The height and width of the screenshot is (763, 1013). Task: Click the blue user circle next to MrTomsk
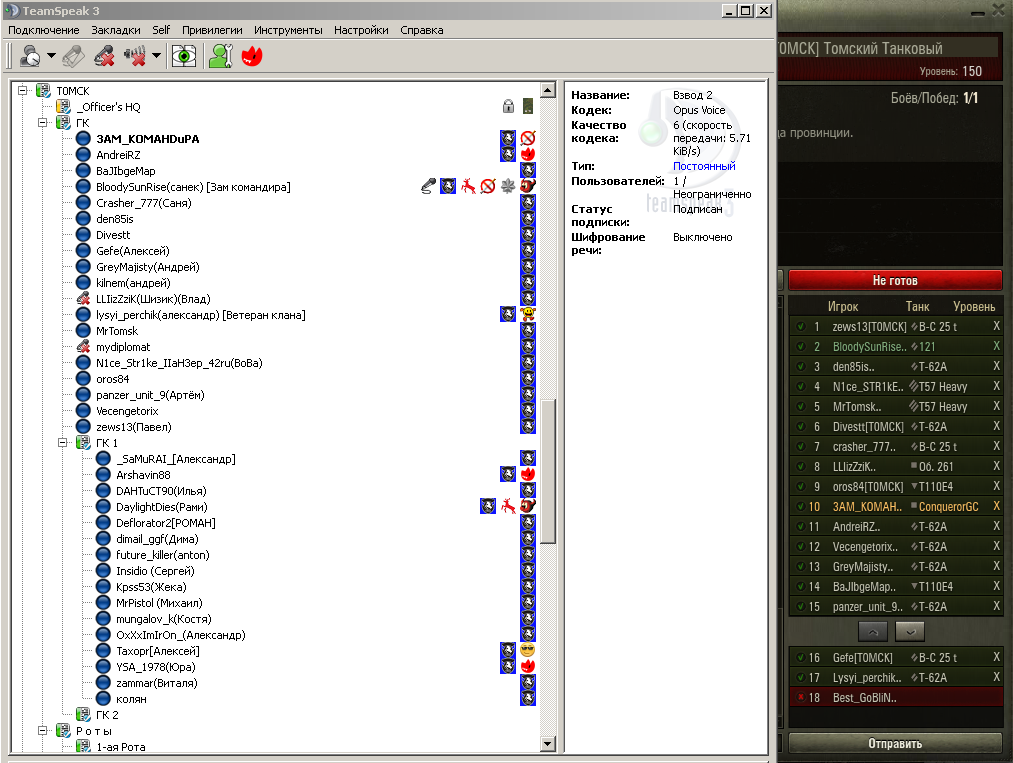tap(83, 331)
